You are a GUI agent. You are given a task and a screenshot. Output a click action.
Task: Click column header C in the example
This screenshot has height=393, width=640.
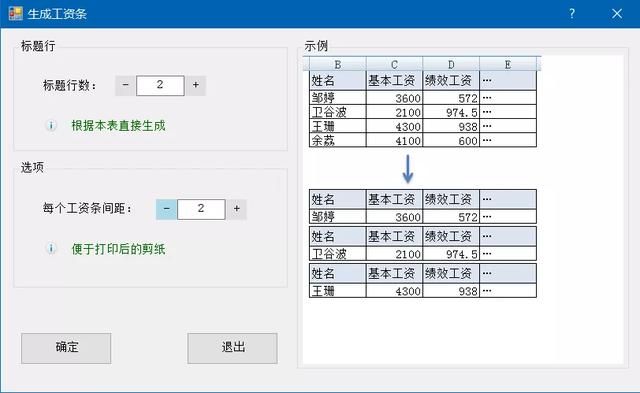(x=394, y=64)
